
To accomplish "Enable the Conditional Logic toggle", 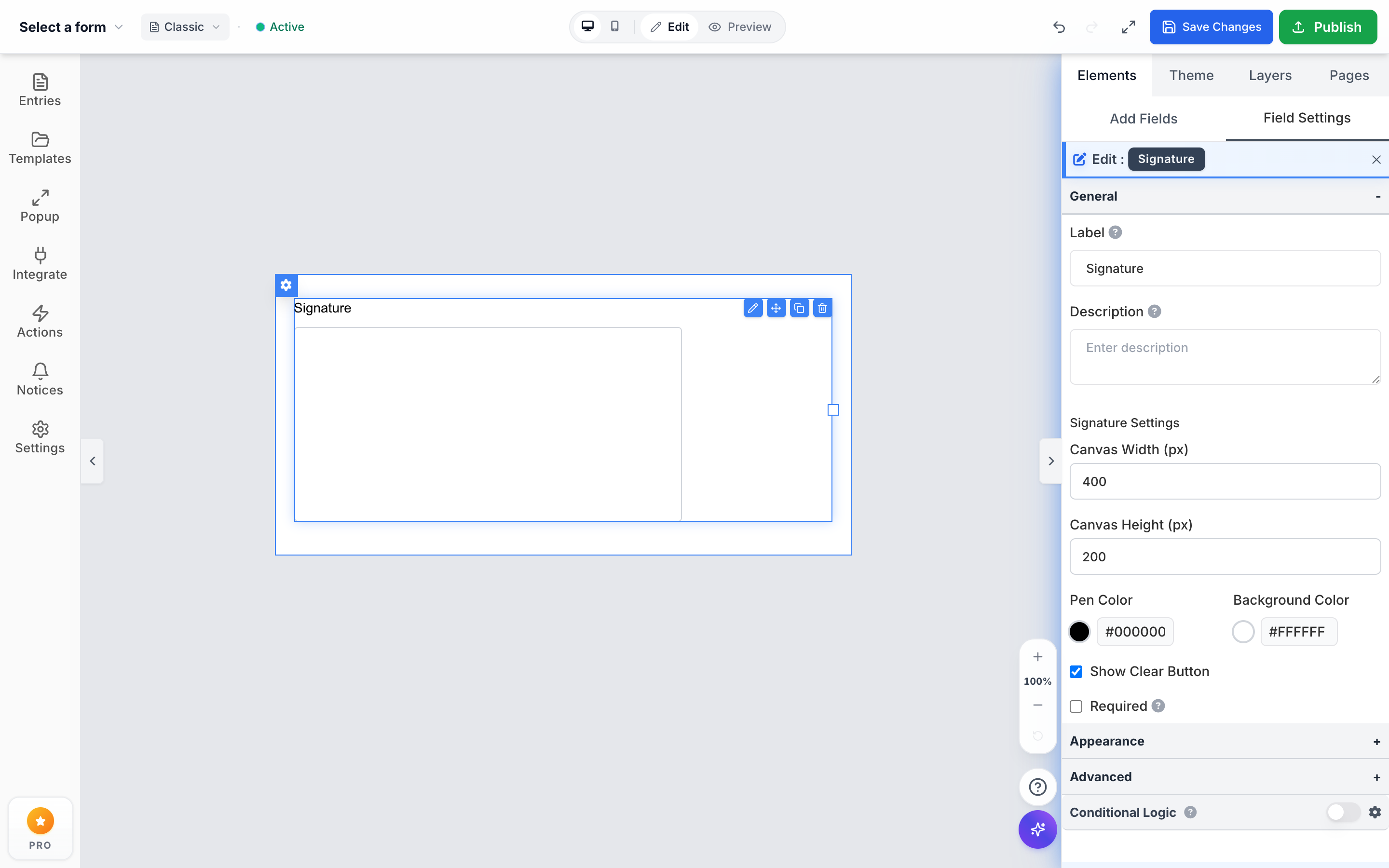I will [1343, 813].
